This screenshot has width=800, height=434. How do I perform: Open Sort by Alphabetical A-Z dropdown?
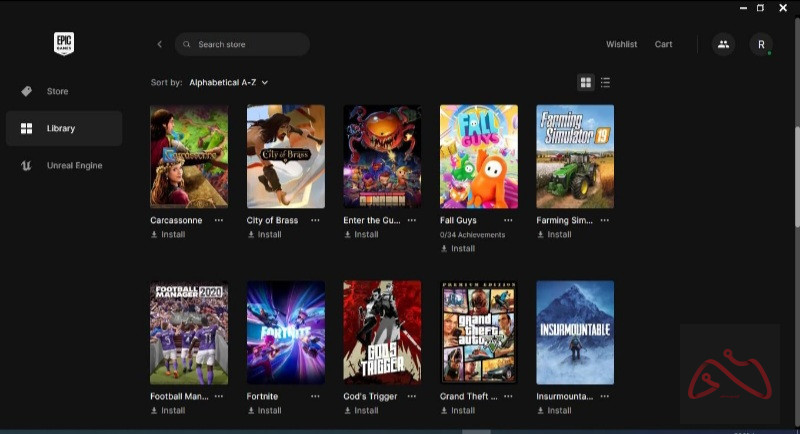click(x=228, y=82)
